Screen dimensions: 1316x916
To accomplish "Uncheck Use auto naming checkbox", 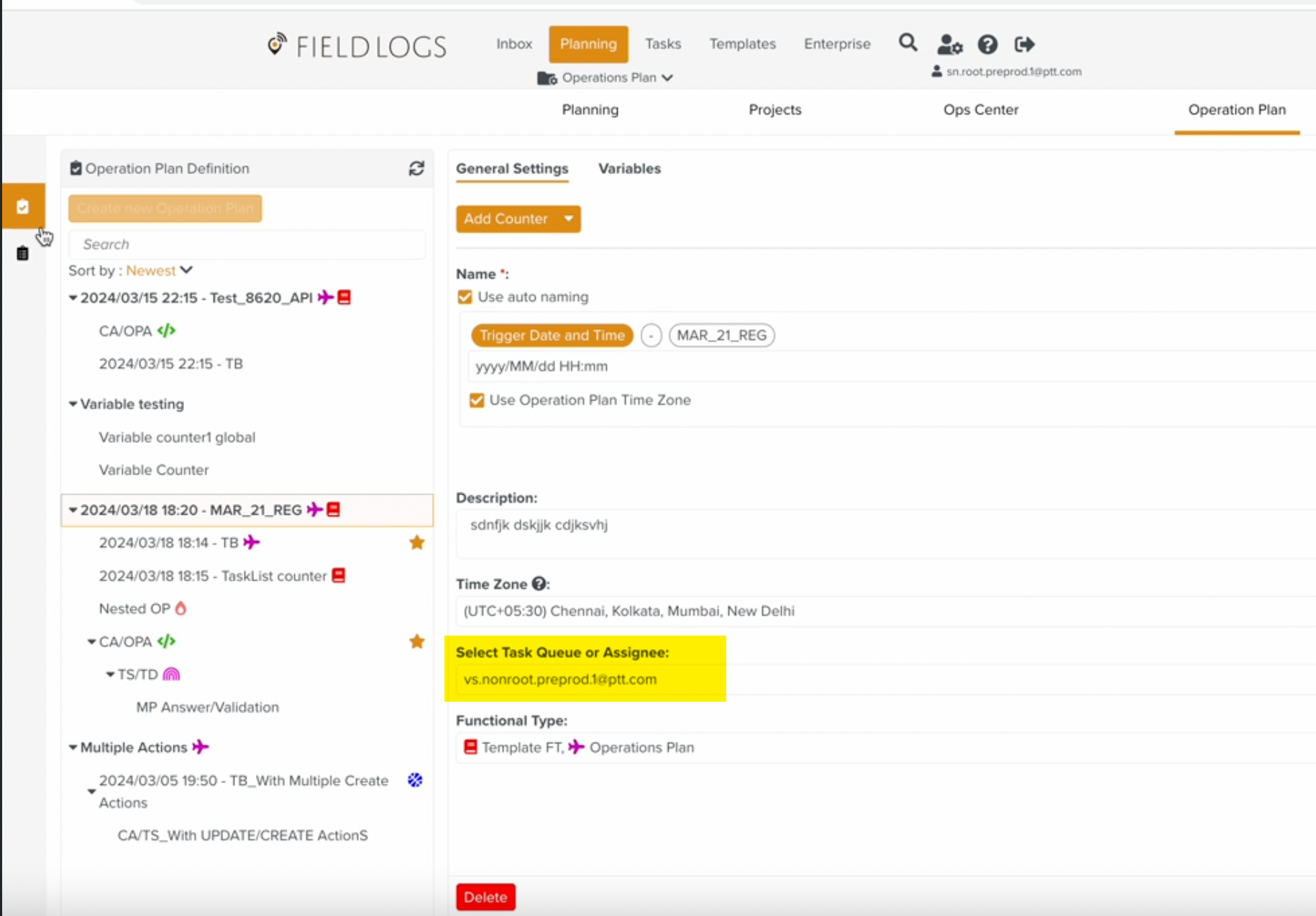I will [x=465, y=297].
